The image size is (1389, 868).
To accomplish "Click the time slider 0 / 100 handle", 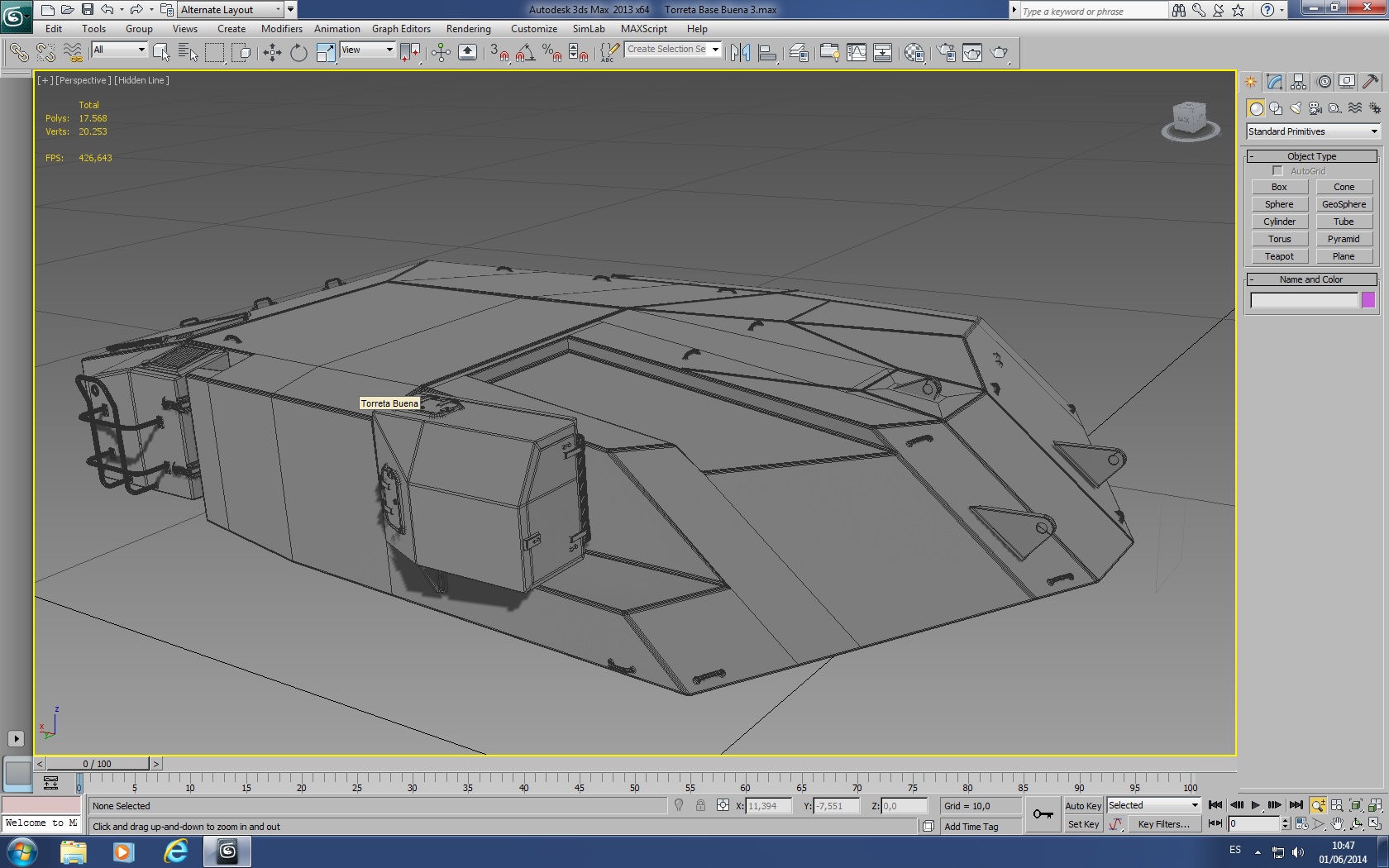I will pos(98,764).
